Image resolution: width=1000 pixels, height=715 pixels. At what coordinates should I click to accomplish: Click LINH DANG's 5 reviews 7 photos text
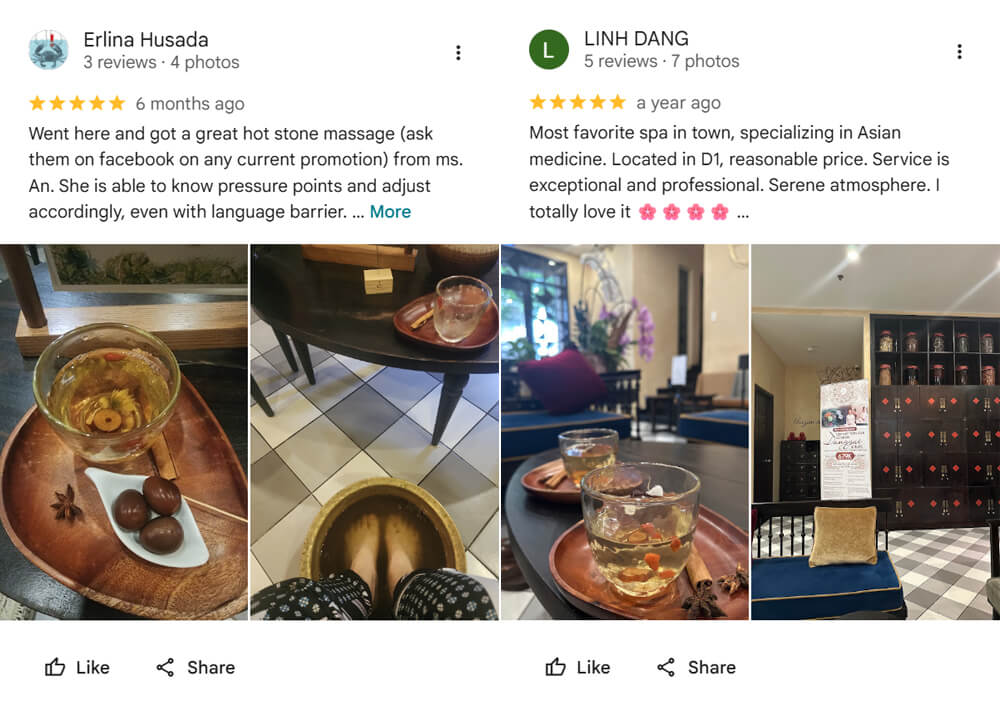tap(661, 61)
